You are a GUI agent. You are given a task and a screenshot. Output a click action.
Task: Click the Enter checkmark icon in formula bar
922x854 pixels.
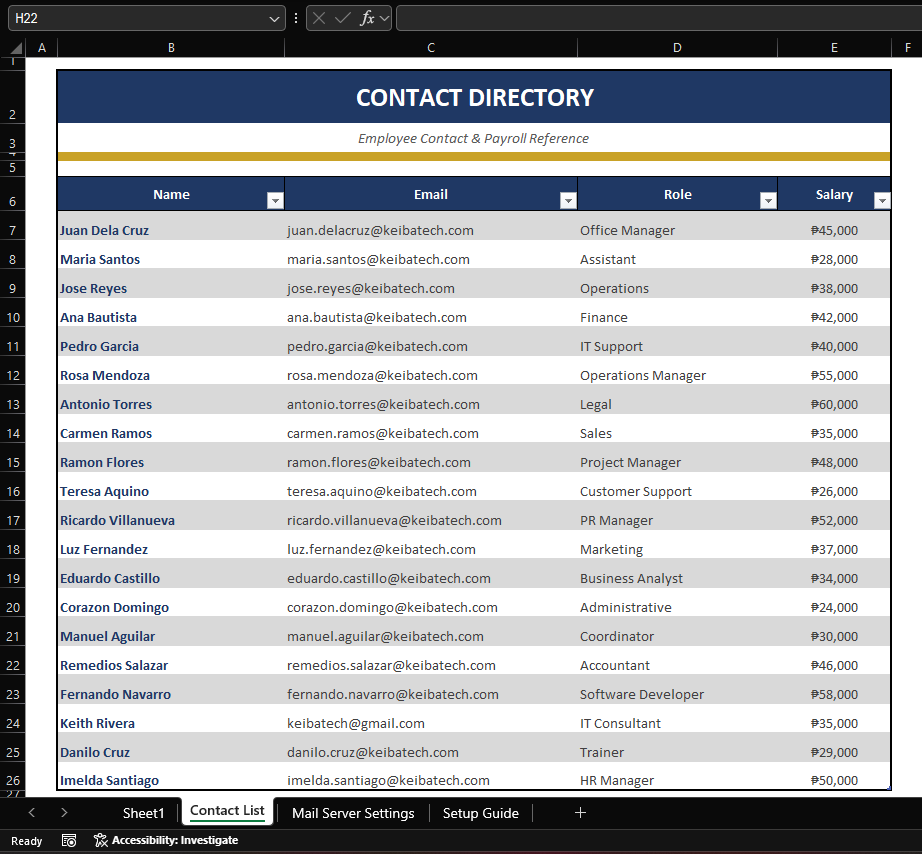click(343, 18)
